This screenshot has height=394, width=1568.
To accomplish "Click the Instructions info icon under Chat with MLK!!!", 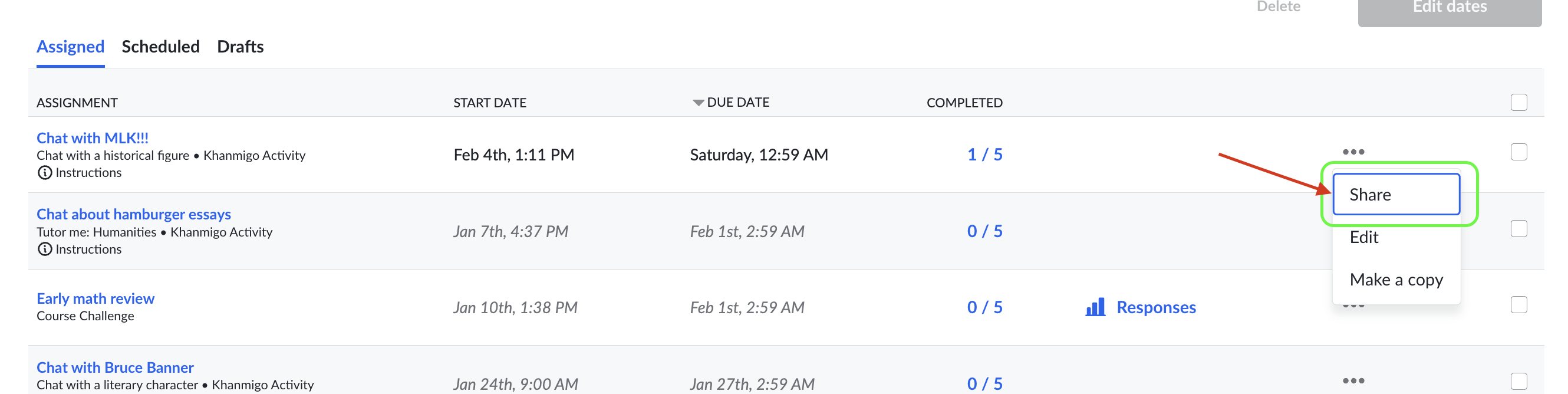I will click(x=44, y=173).
